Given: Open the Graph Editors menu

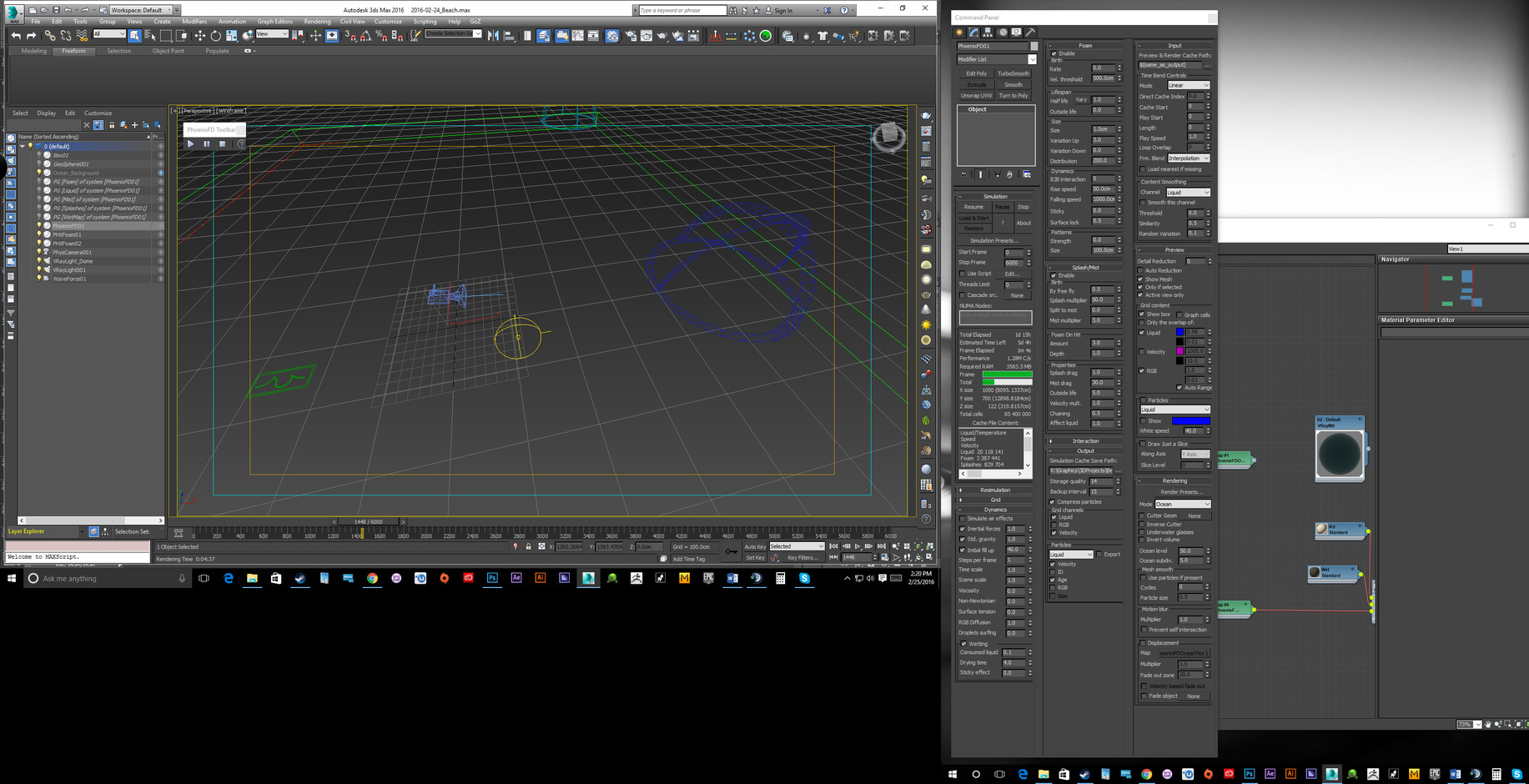Looking at the screenshot, I should click(275, 22).
